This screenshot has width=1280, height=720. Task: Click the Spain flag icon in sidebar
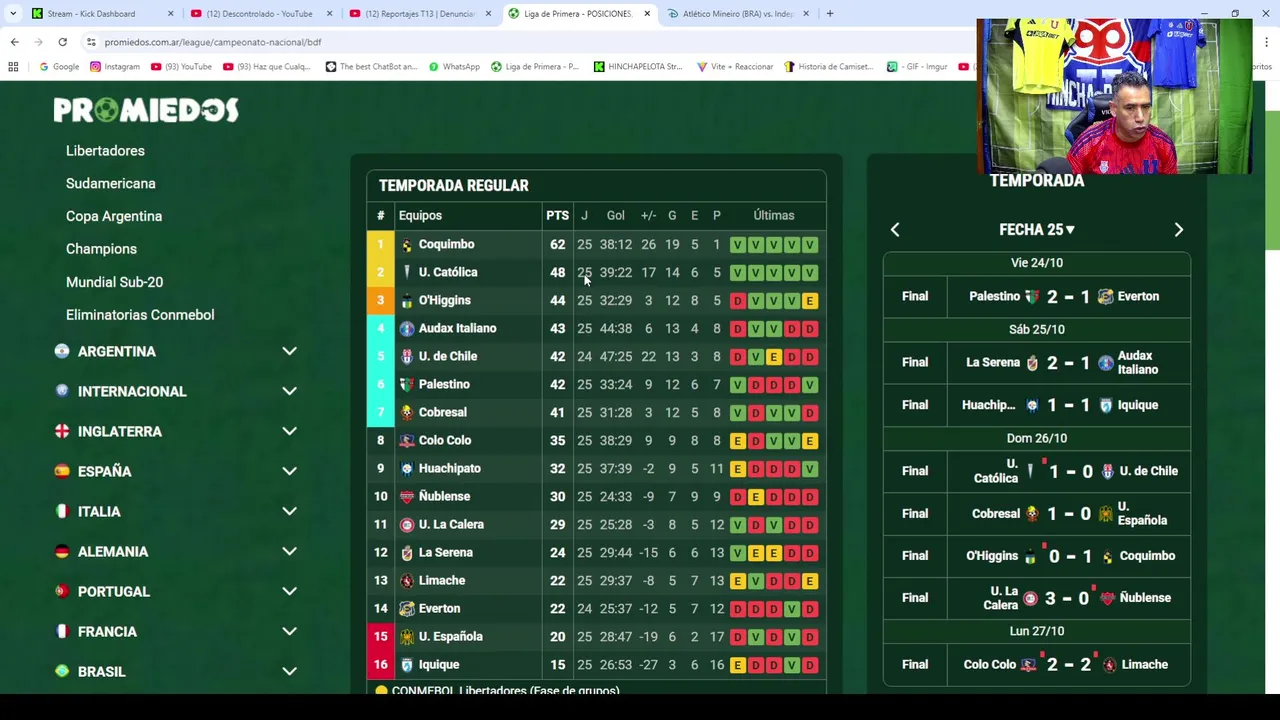[x=62, y=471]
